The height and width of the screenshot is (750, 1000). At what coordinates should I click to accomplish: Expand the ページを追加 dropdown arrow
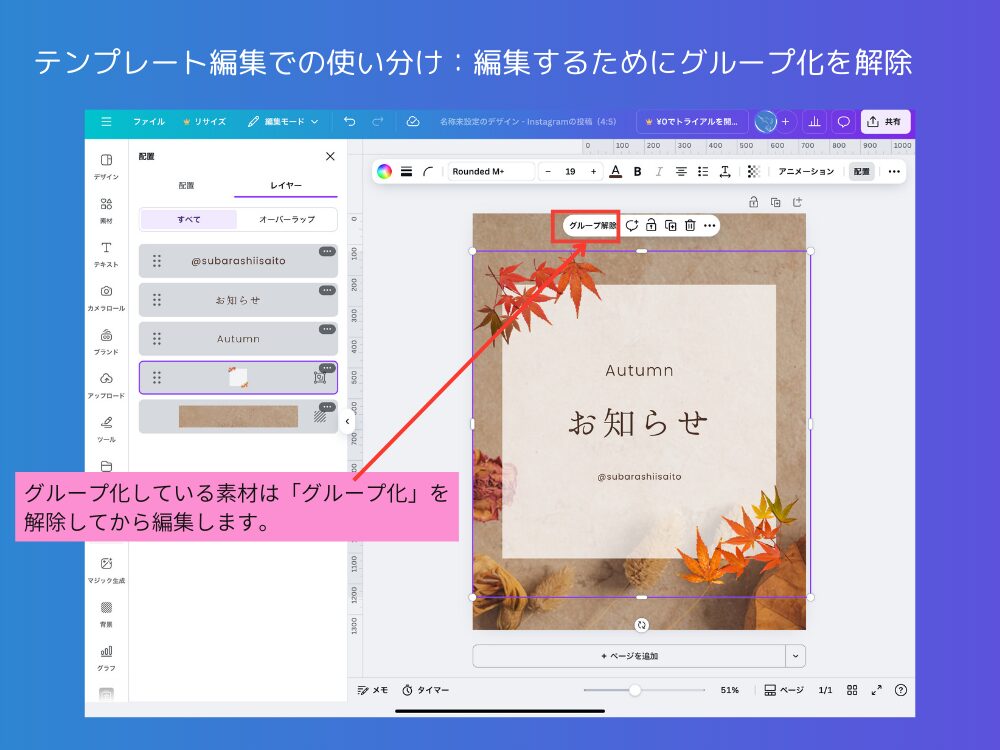click(797, 655)
